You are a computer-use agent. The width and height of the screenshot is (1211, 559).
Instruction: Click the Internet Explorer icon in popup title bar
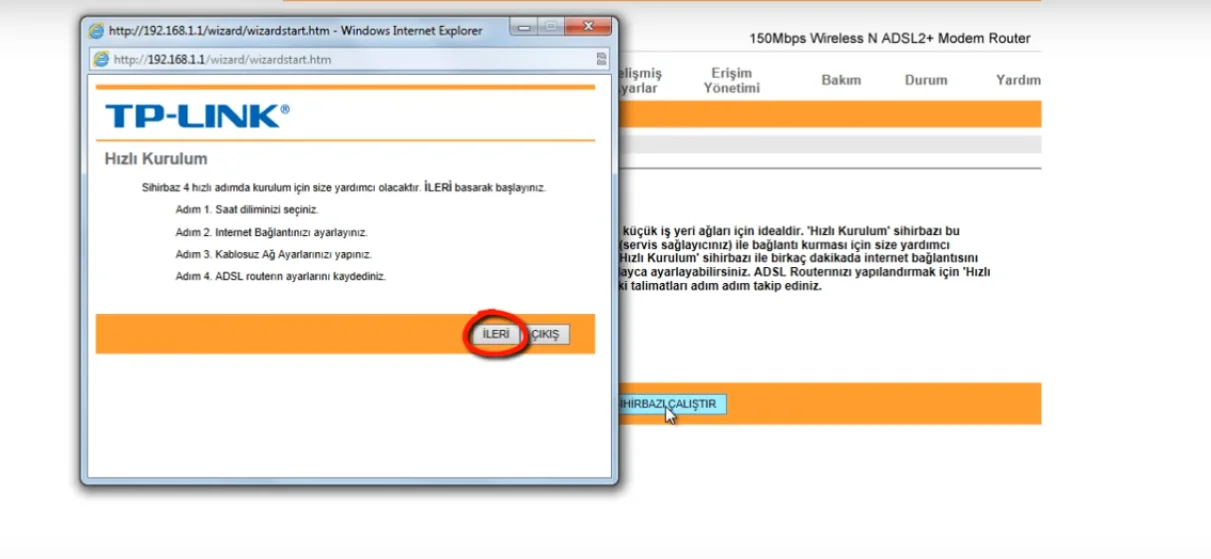[96, 29]
